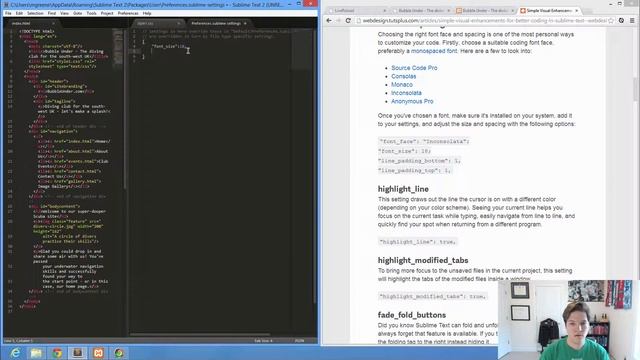Click the last Chrome-style taskbar icon
The image size is (640, 360).
tap(119, 353)
